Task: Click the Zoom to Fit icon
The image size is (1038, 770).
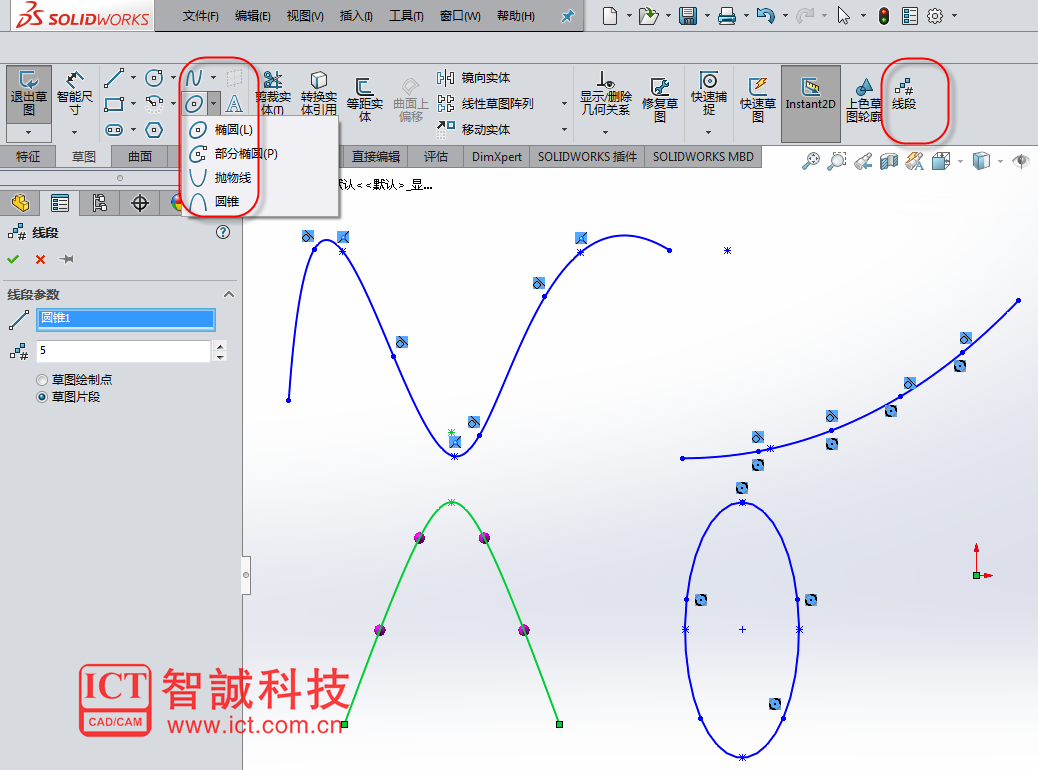Action: [810, 161]
